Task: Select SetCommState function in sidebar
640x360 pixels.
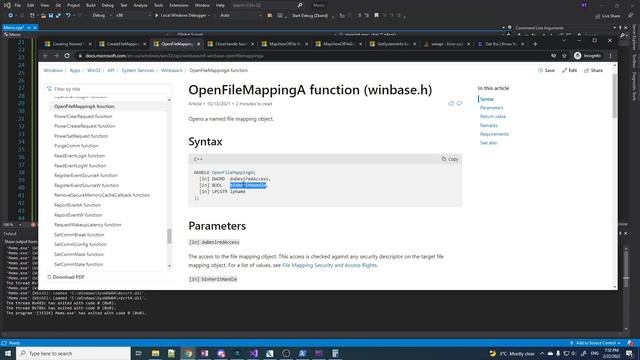Action: pyautogui.click(x=78, y=264)
